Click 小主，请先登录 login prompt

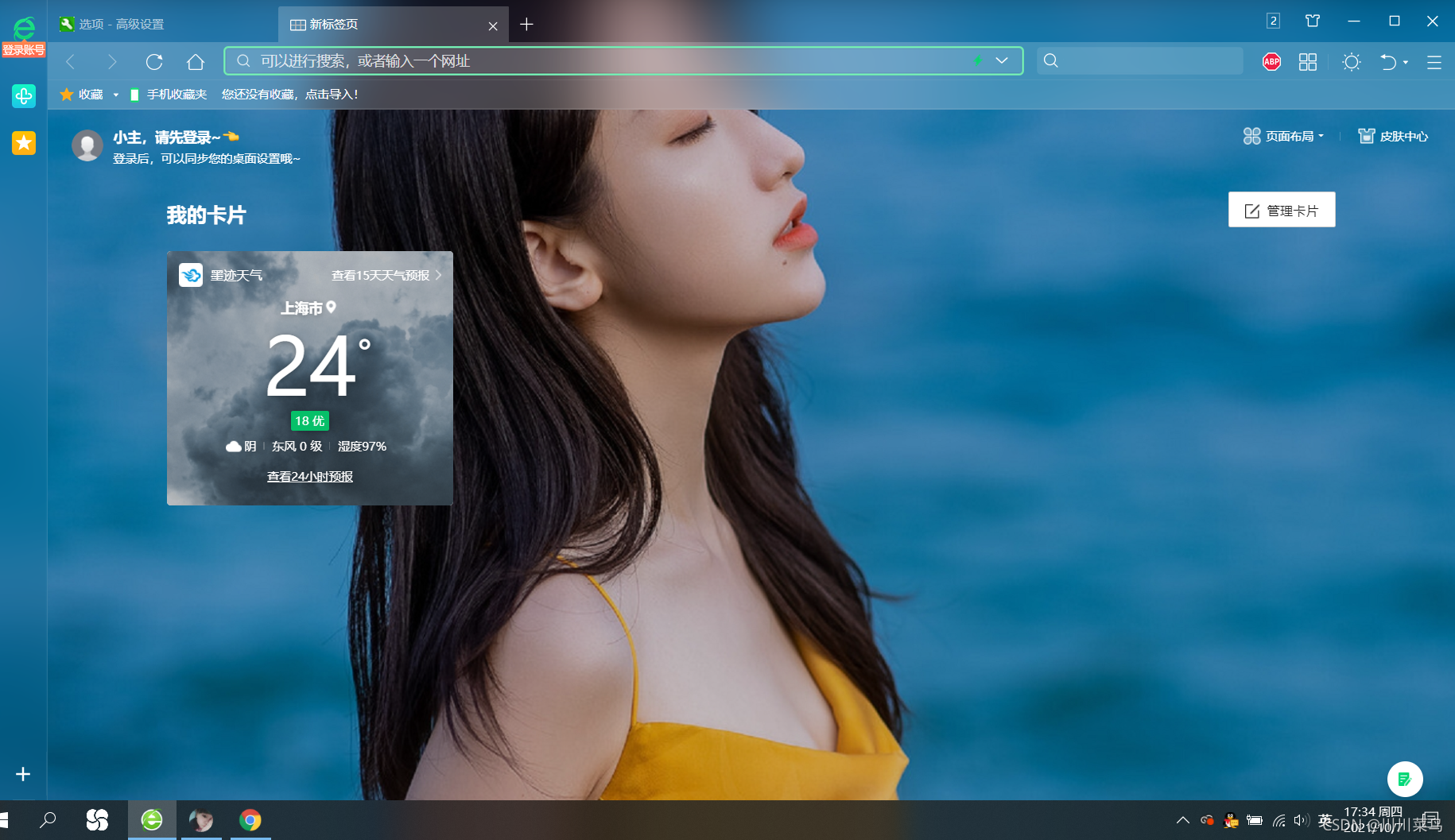(177, 137)
